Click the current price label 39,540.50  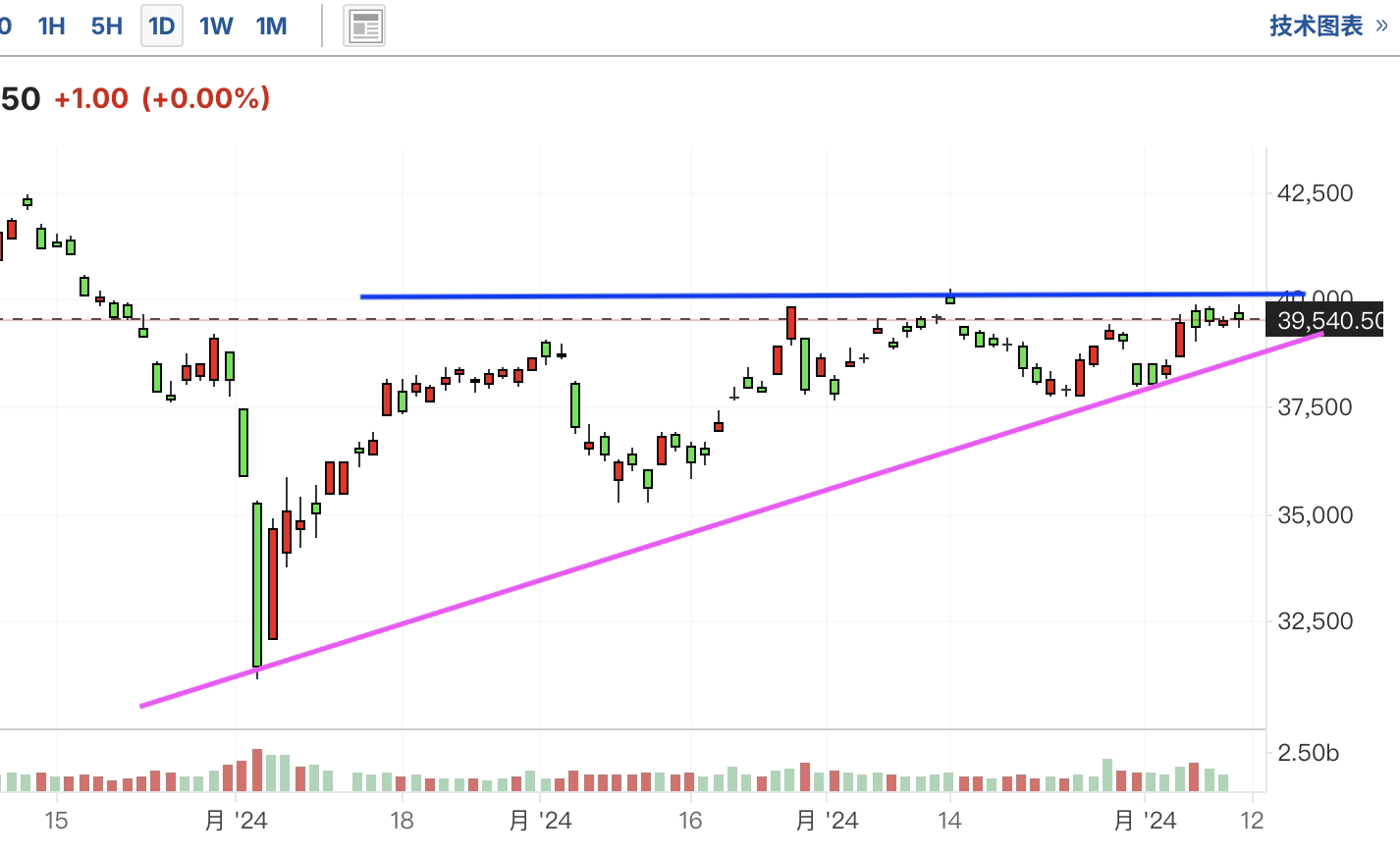1325,321
